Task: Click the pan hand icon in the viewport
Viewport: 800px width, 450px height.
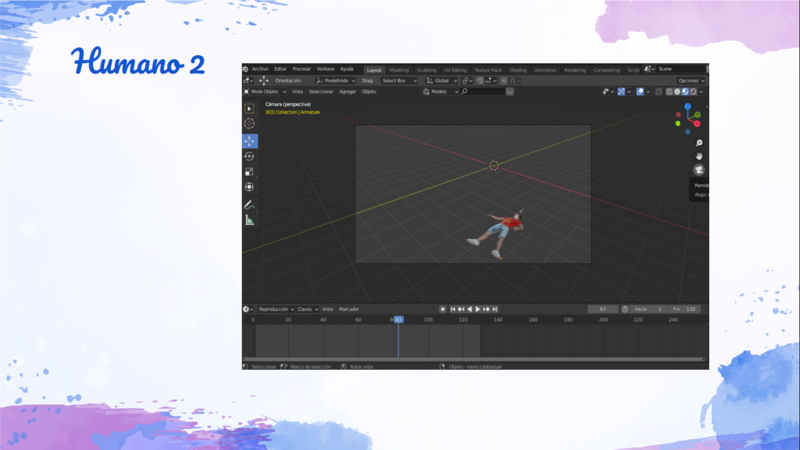Action: (699, 156)
